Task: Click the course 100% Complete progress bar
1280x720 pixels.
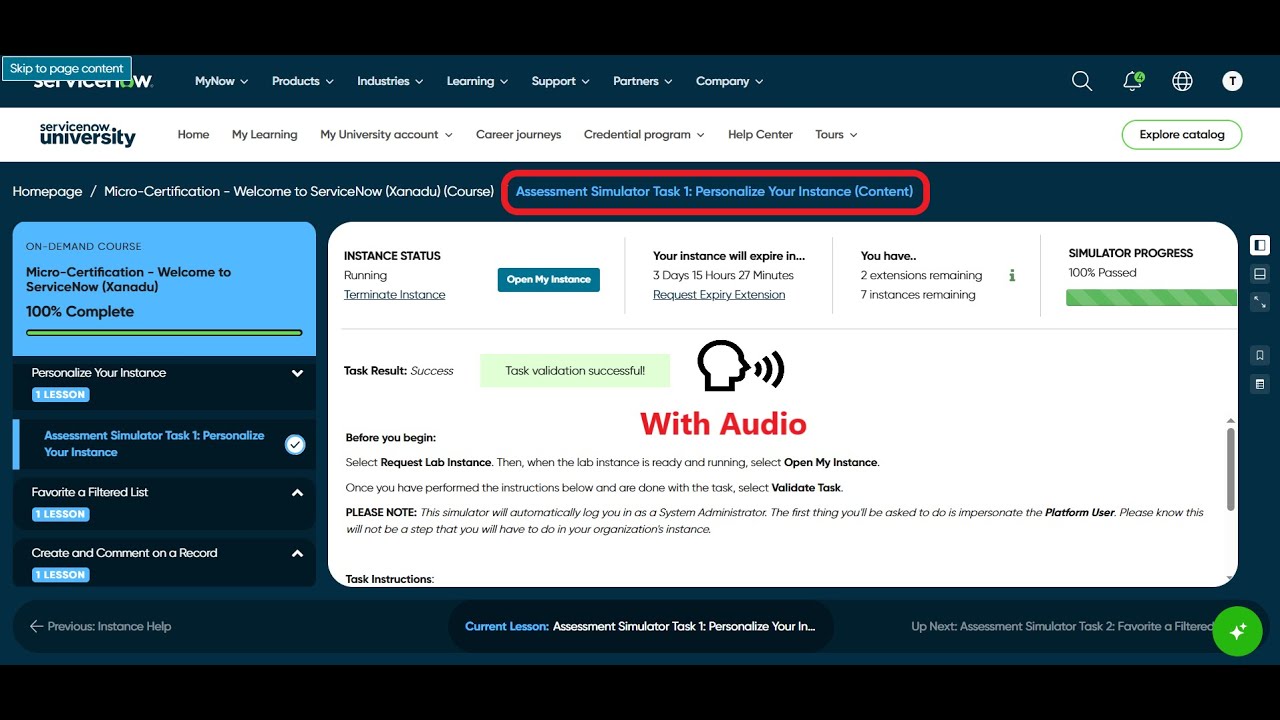Action: (x=164, y=332)
